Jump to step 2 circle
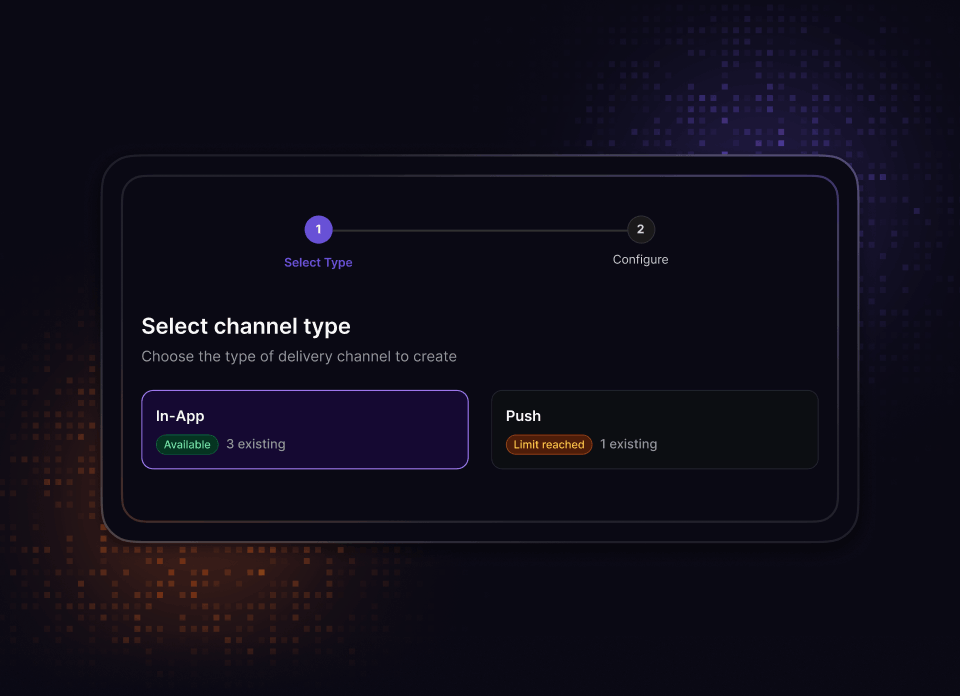This screenshot has height=696, width=960. [x=640, y=230]
